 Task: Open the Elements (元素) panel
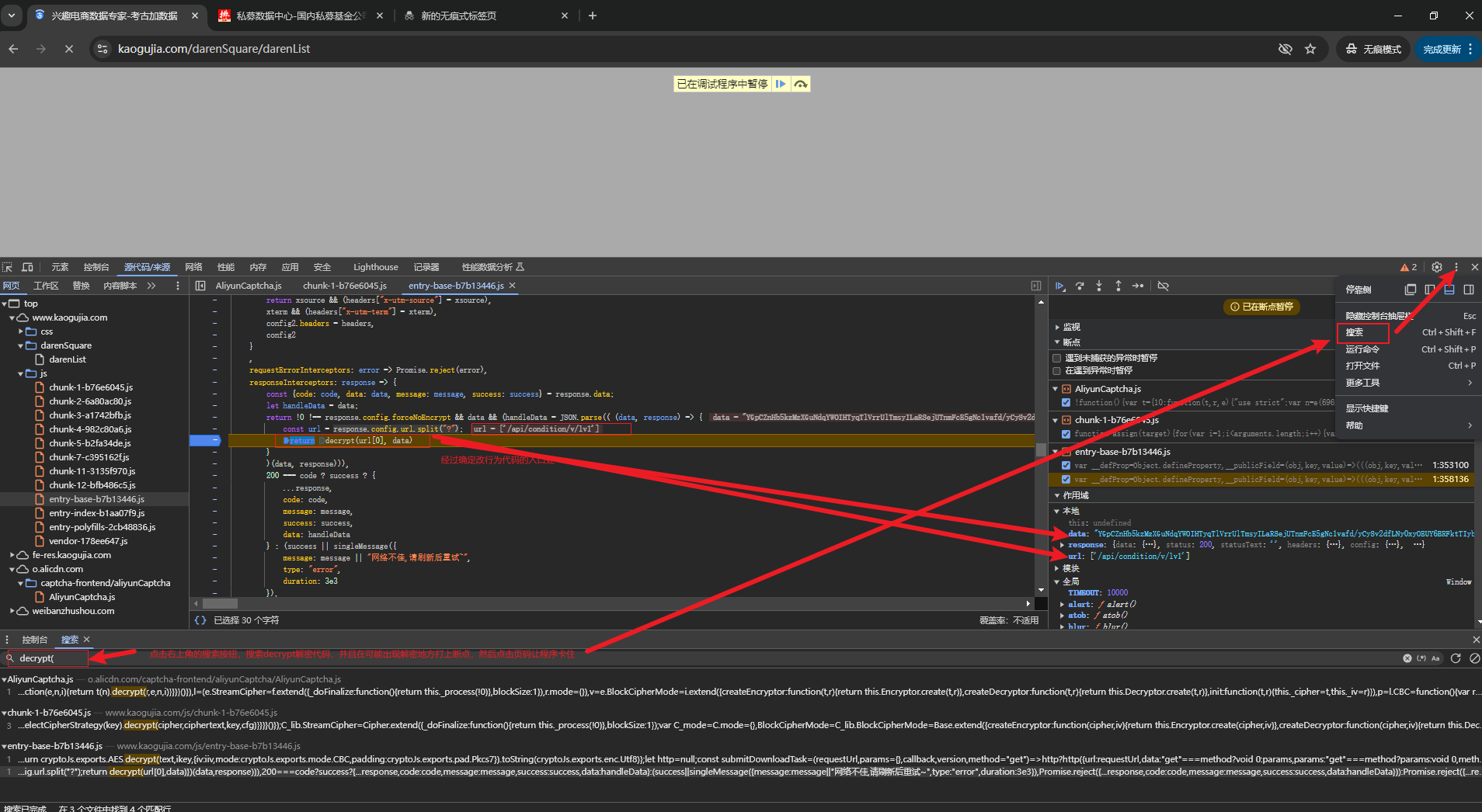(60, 267)
